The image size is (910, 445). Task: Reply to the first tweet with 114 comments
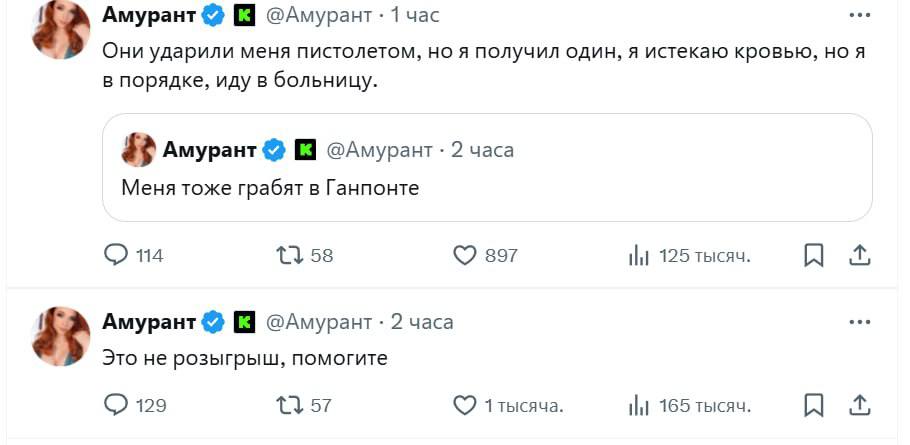(117, 256)
